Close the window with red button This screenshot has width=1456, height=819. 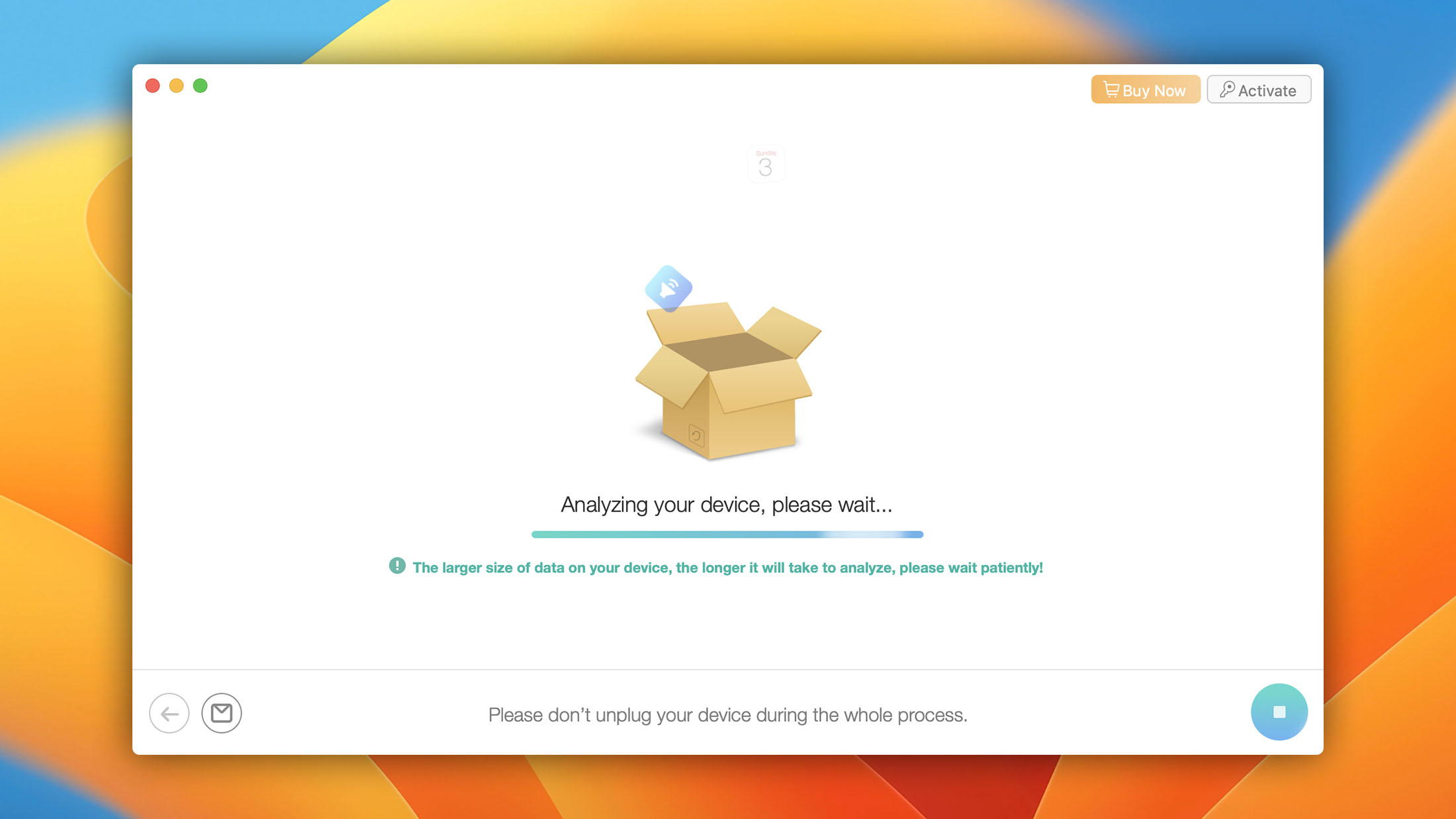(153, 86)
